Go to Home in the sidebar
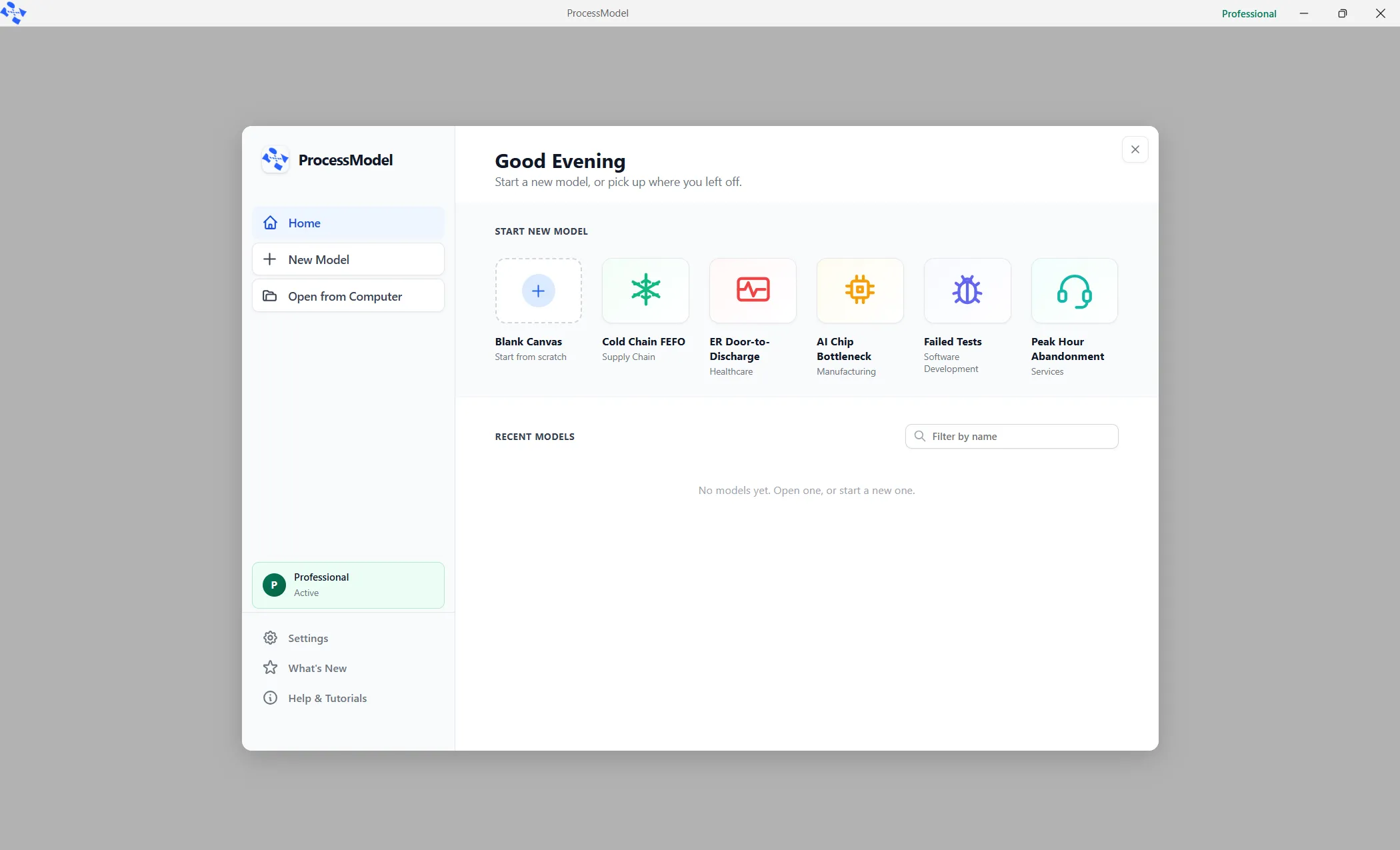This screenshot has width=1400, height=850. [348, 223]
